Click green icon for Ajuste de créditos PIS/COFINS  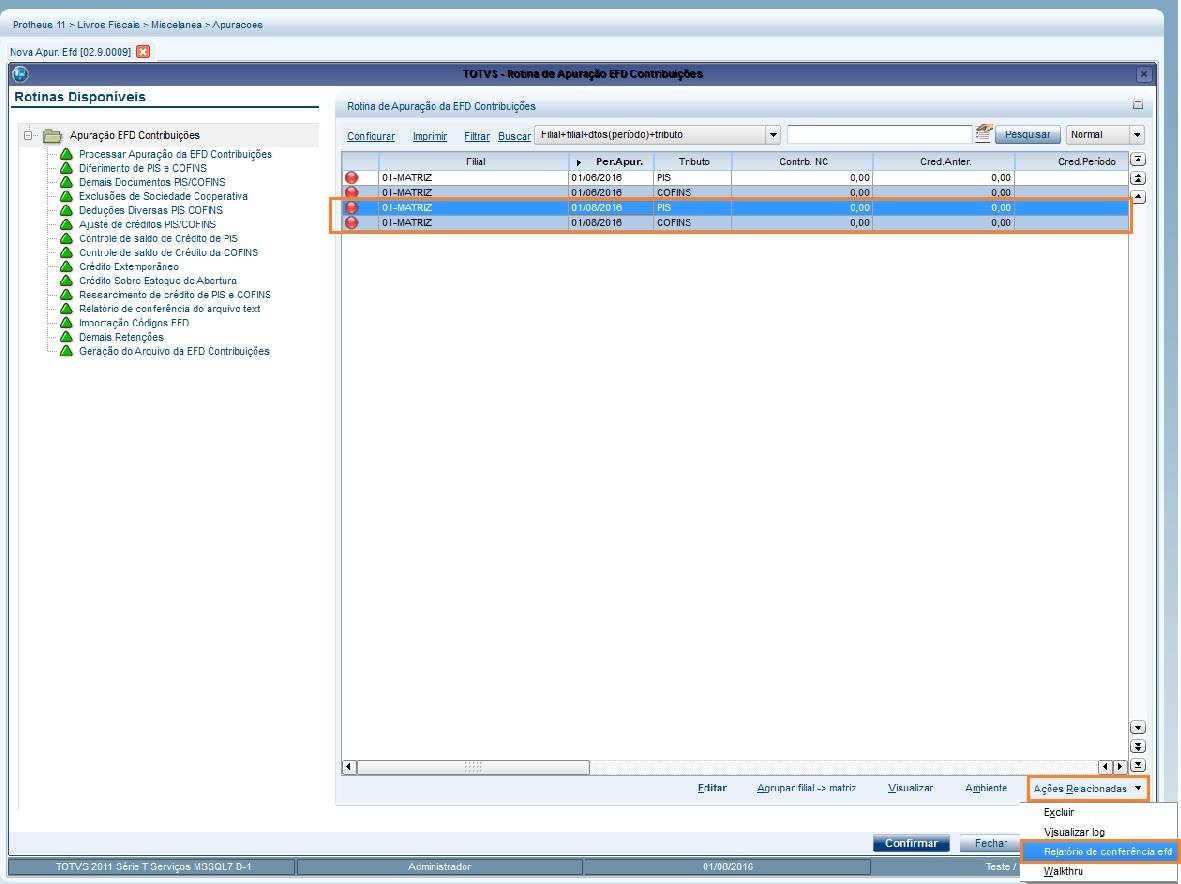point(66,224)
